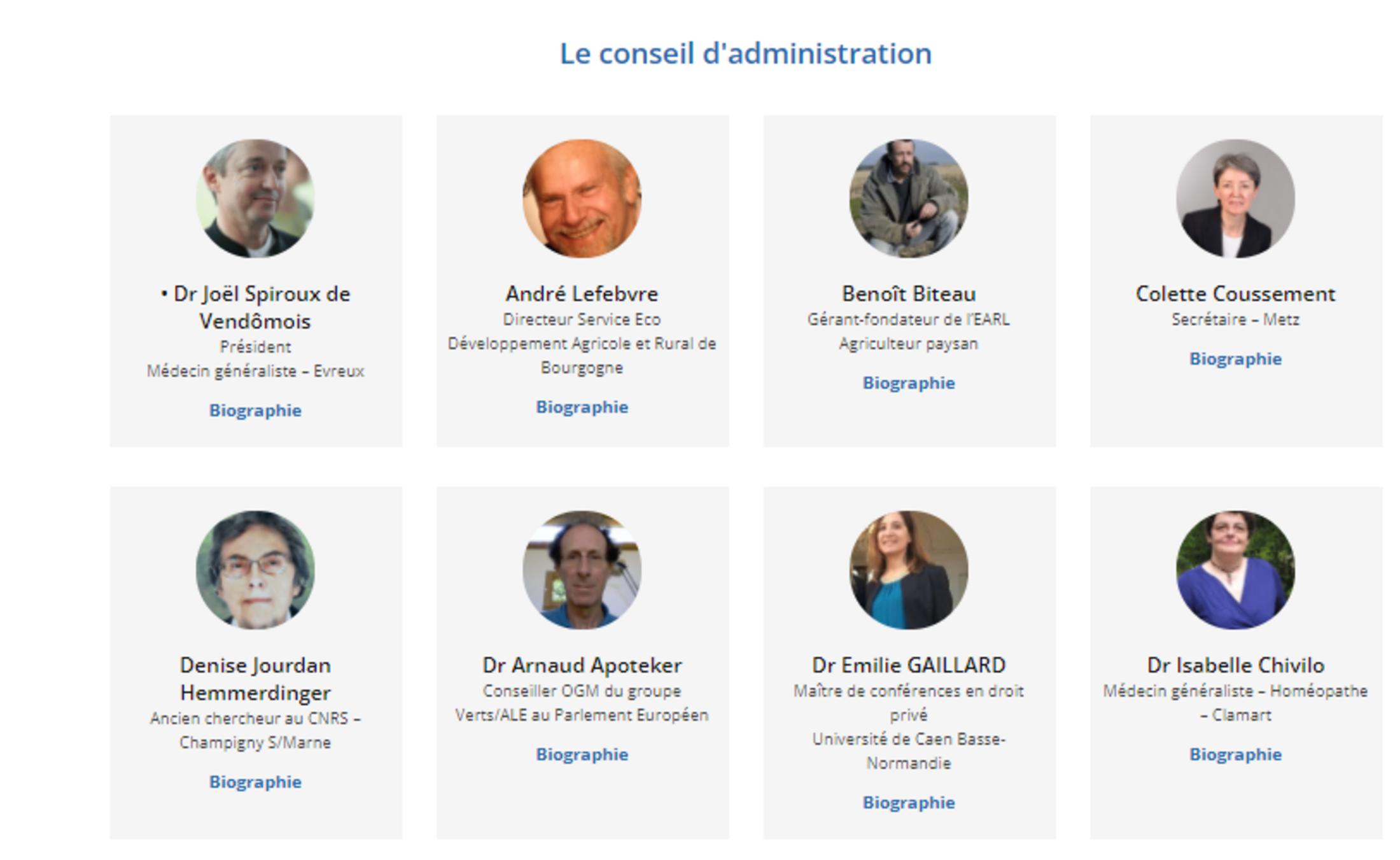Viewport: 1400px width, 860px height.
Task: Click the portrait above Colette Coussement's name
Action: coord(1235,199)
